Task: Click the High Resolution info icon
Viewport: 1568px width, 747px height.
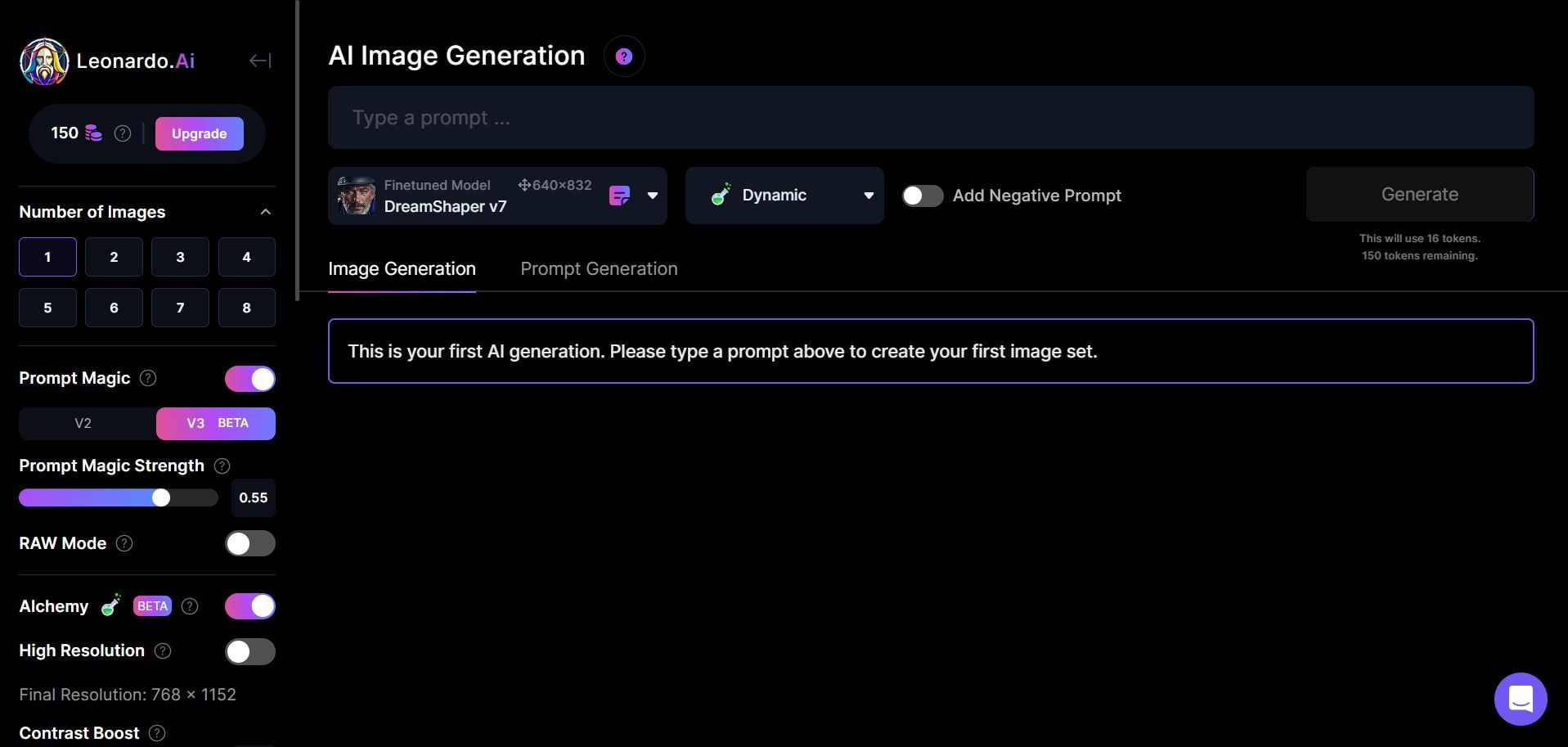Action: (163, 650)
